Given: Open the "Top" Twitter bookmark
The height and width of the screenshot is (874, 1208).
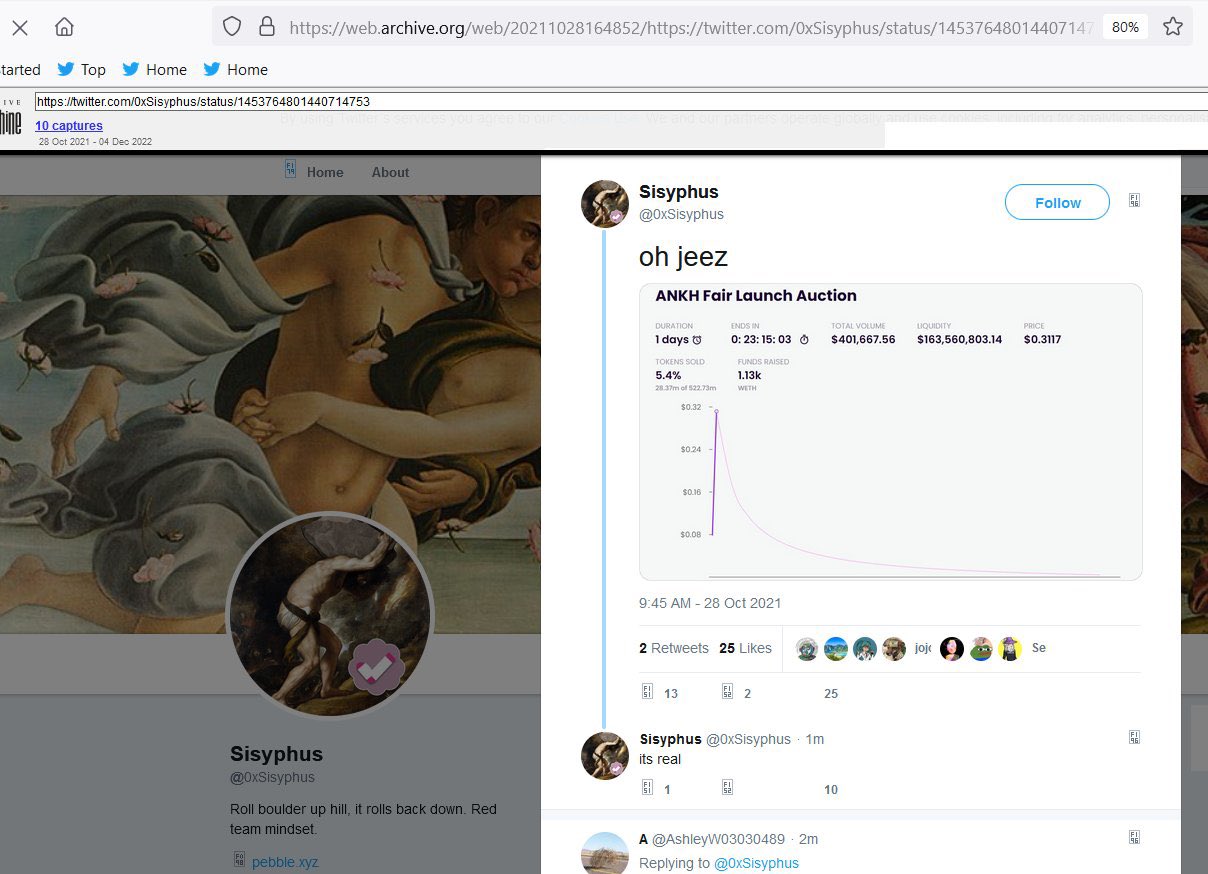Looking at the screenshot, I should coord(81,69).
